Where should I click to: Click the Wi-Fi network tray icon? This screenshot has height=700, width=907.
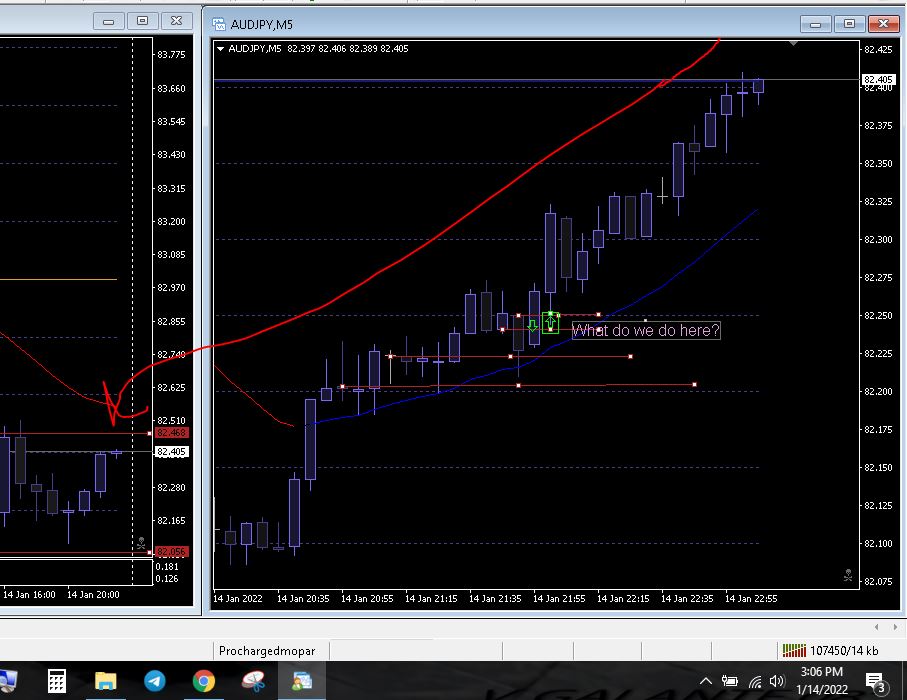click(x=755, y=682)
